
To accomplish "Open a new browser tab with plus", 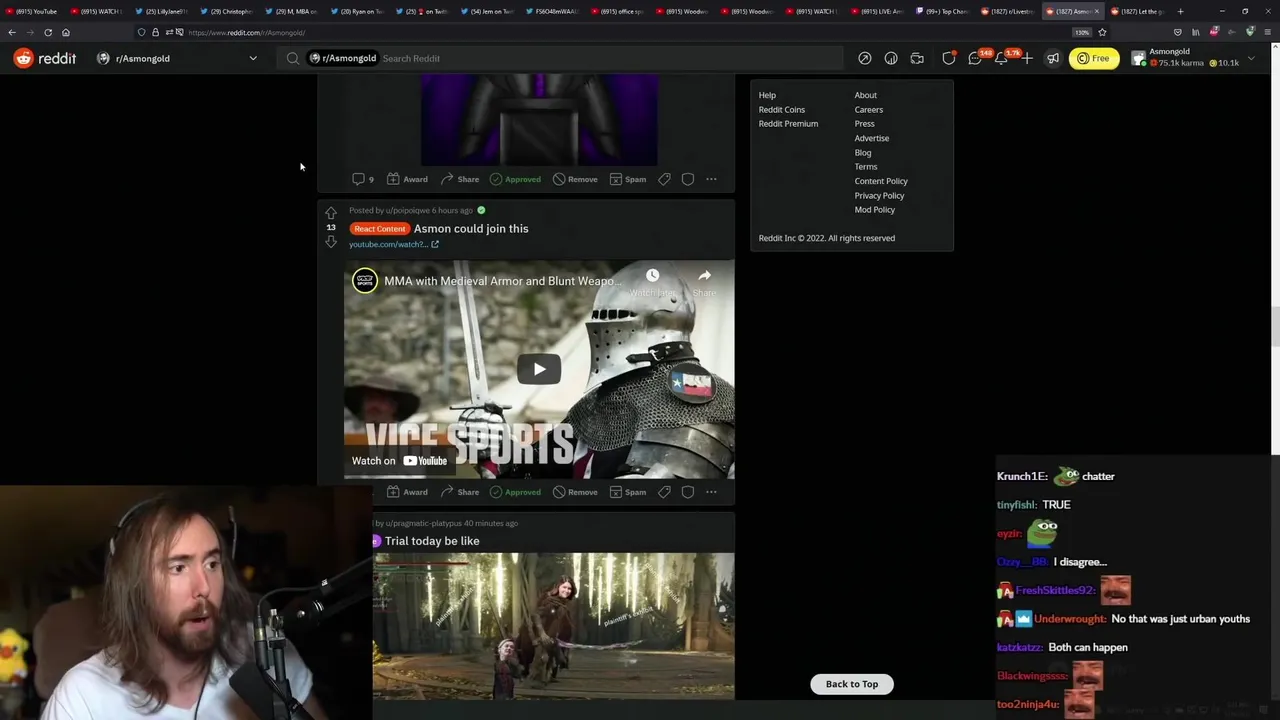I will (1180, 11).
